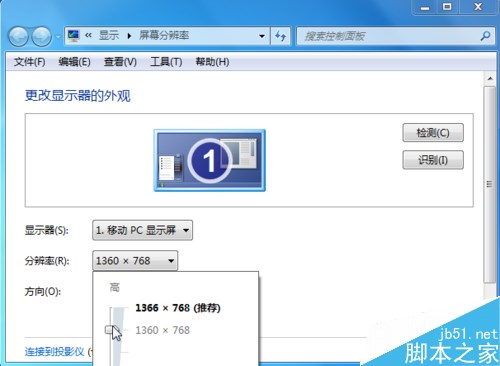Choose 1366 × 768 (推荐) resolution
Screen dimensions: 500x366
click(178, 308)
